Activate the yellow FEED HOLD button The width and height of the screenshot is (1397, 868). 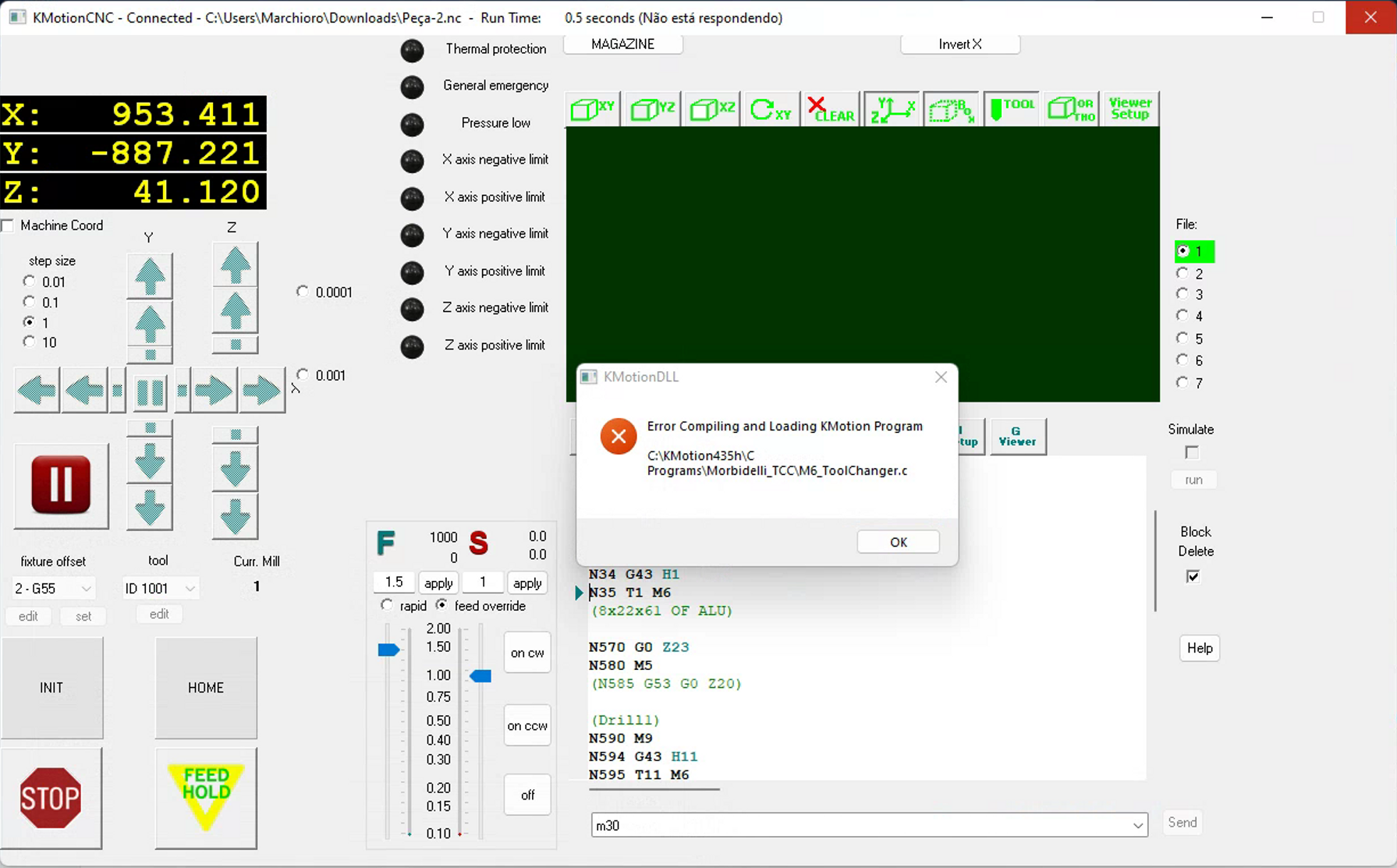[x=206, y=797]
